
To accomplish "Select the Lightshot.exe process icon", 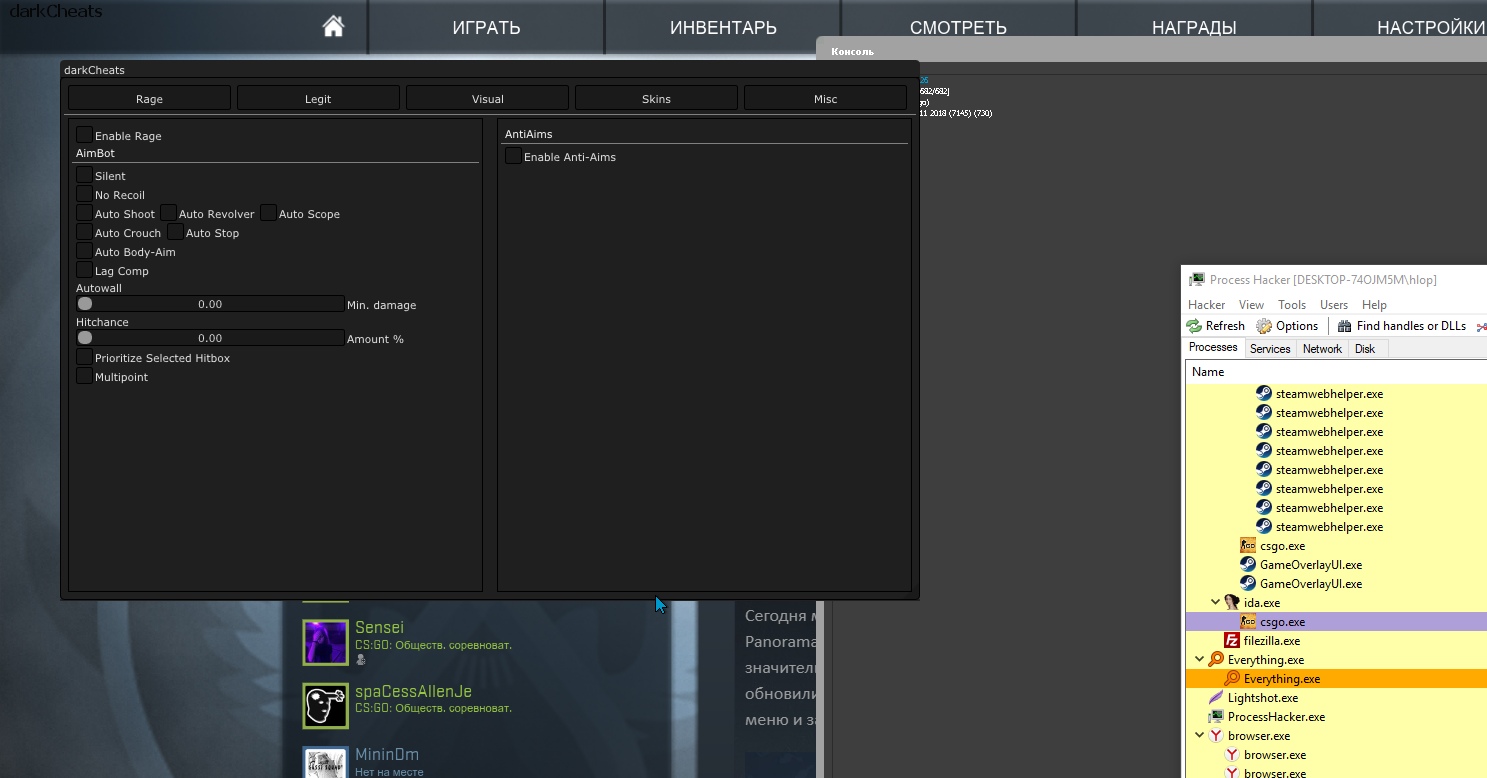I will coord(1216,698).
